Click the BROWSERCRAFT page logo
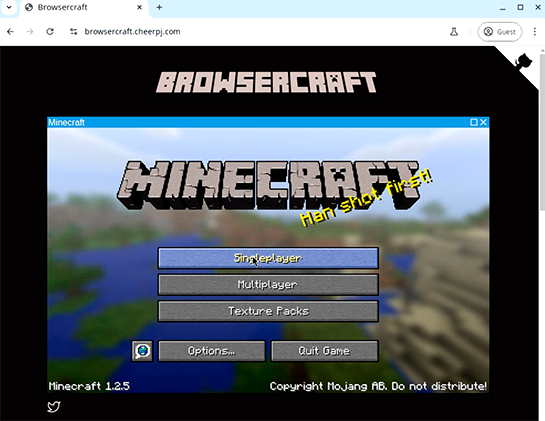Image resolution: width=545 pixels, height=421 pixels. pos(266,82)
